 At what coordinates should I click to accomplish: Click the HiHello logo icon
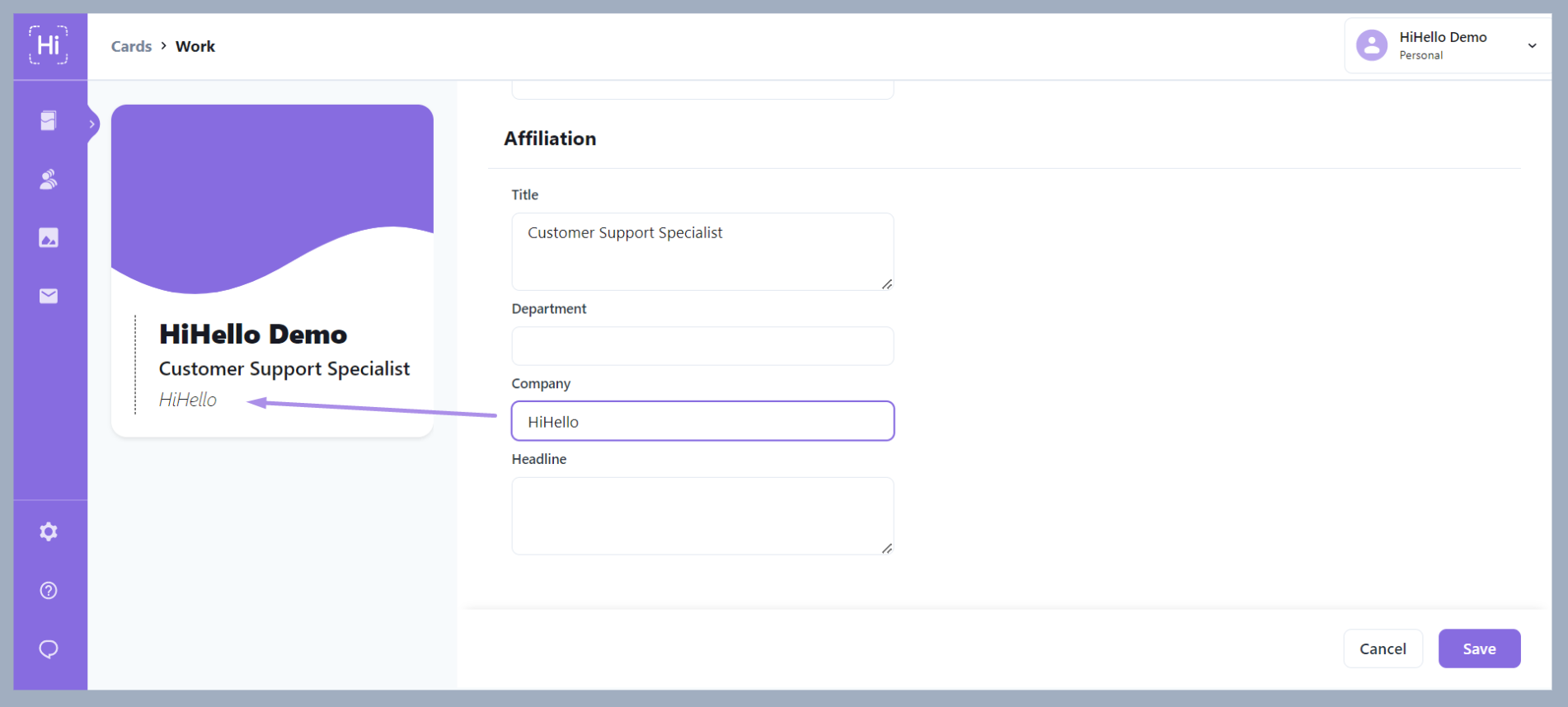[x=49, y=45]
